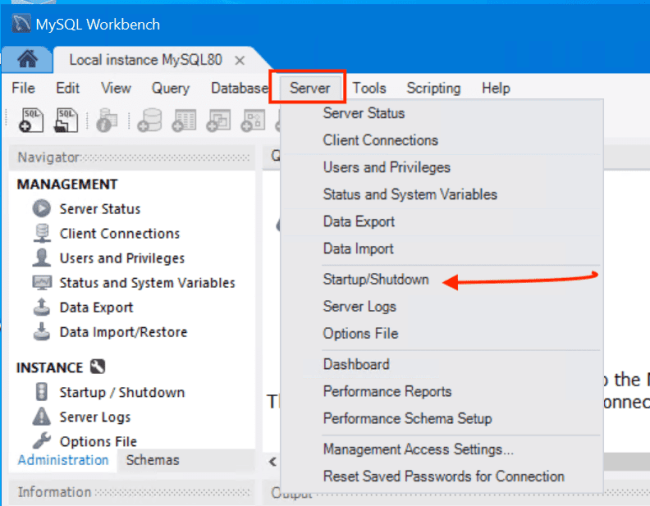Open the Edit menu
This screenshot has width=650, height=506.
coord(68,88)
